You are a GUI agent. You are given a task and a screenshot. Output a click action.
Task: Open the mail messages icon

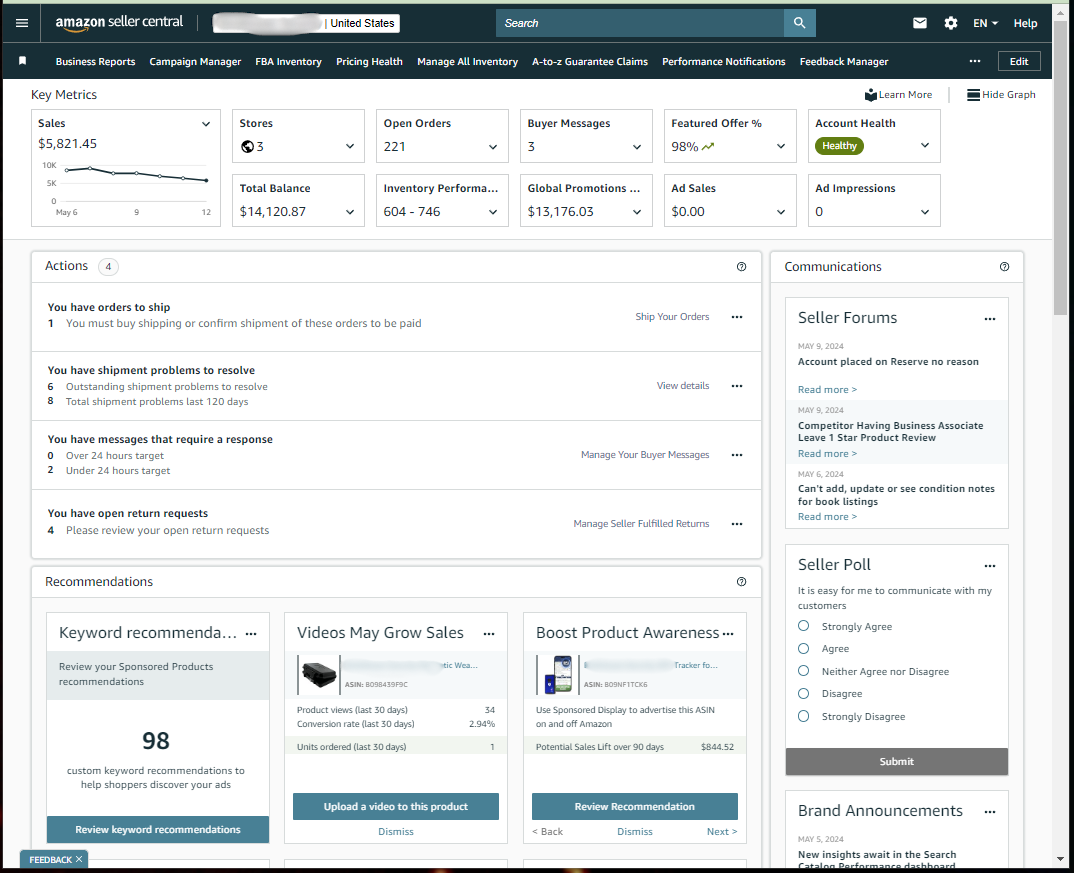(920, 23)
